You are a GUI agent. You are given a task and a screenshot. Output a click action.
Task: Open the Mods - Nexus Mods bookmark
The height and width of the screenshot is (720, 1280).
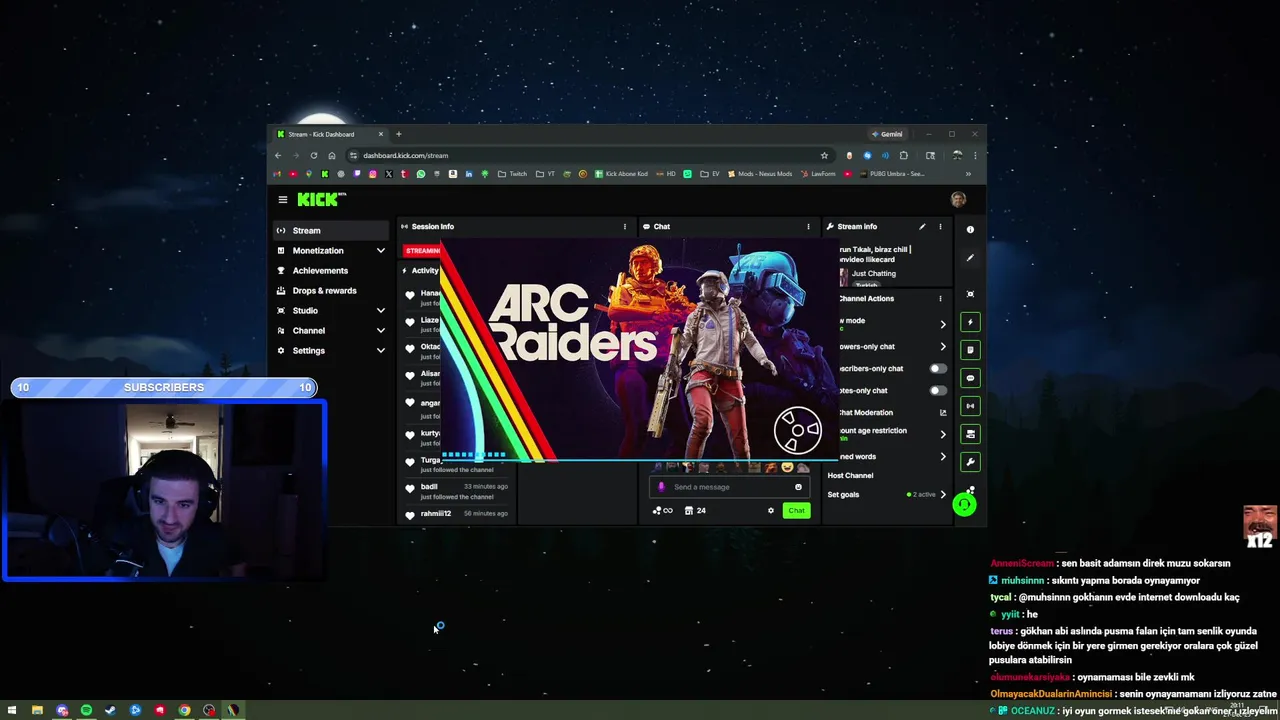click(x=759, y=174)
